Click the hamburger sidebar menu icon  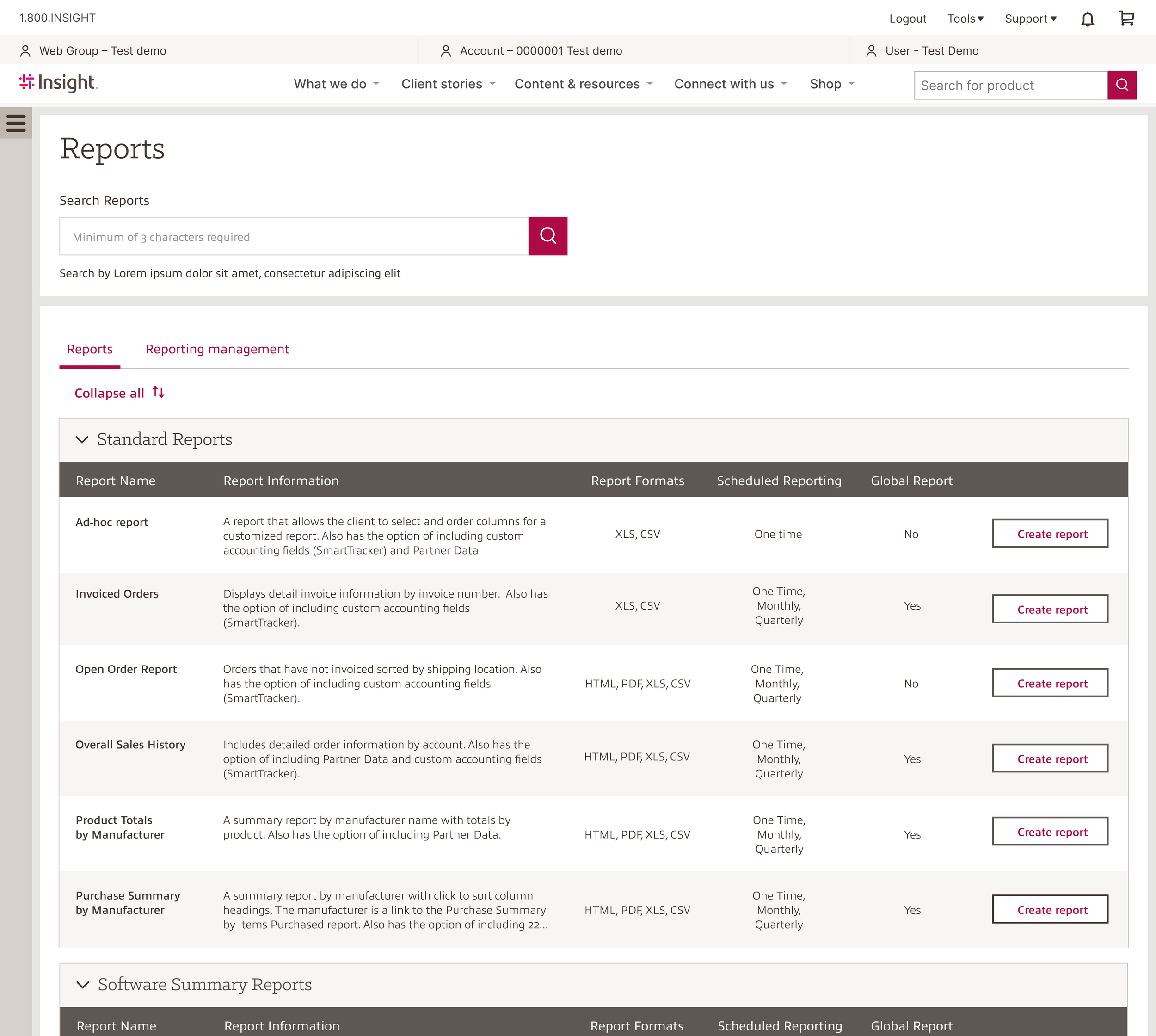[16, 123]
